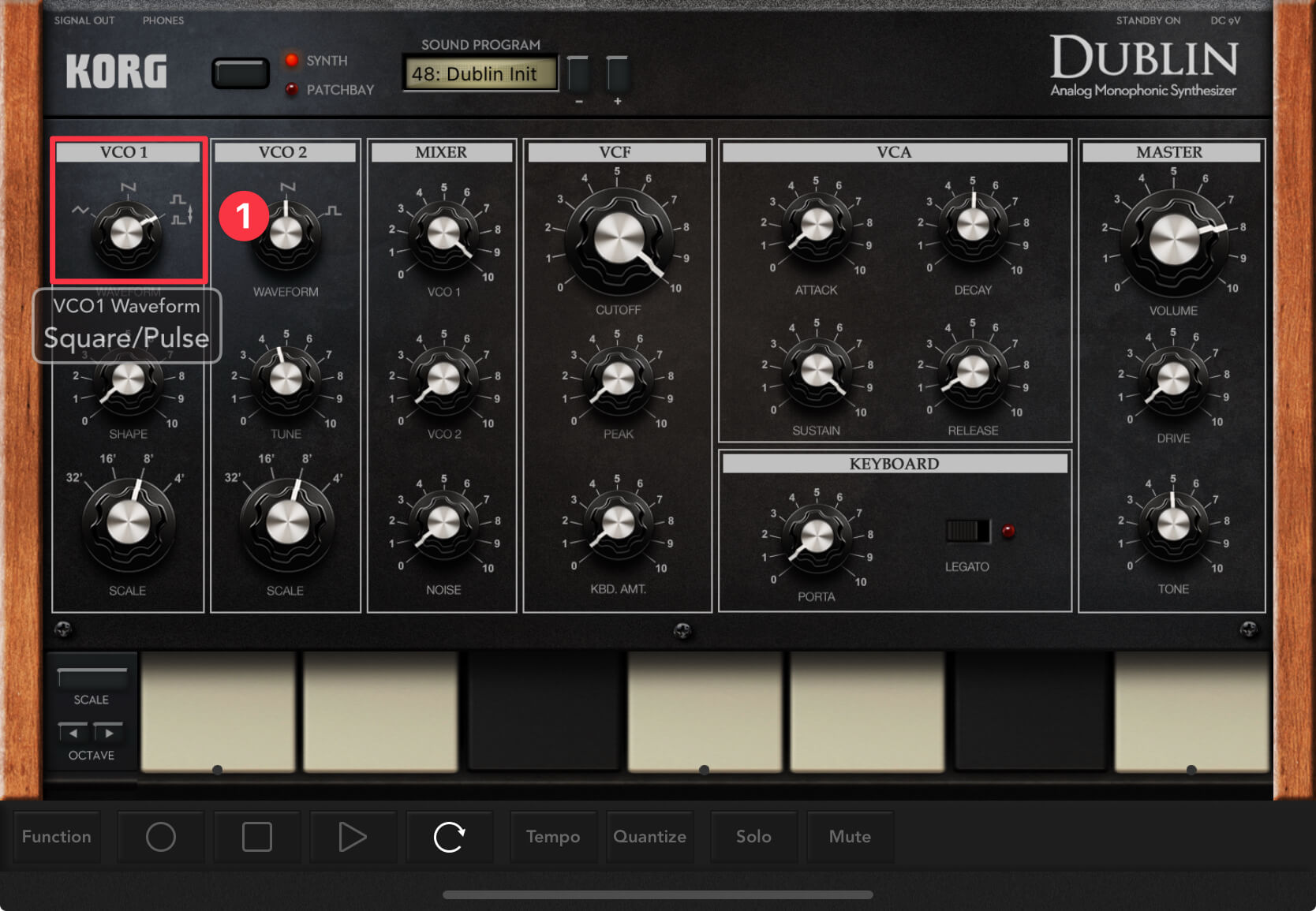
Task: Open the Tempo settings
Action: (553, 837)
